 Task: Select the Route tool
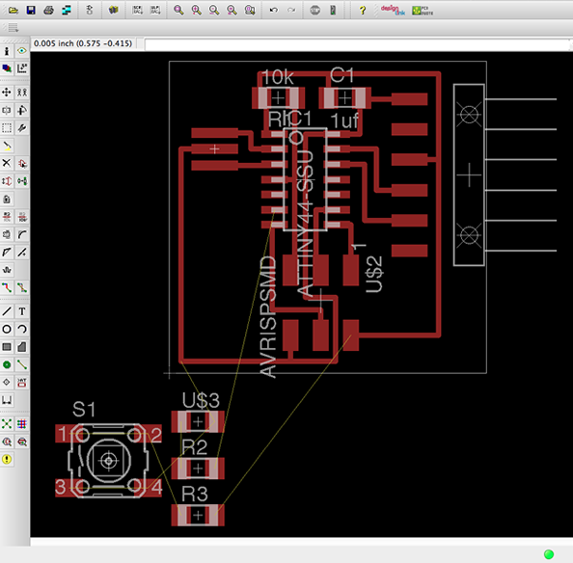7,288
